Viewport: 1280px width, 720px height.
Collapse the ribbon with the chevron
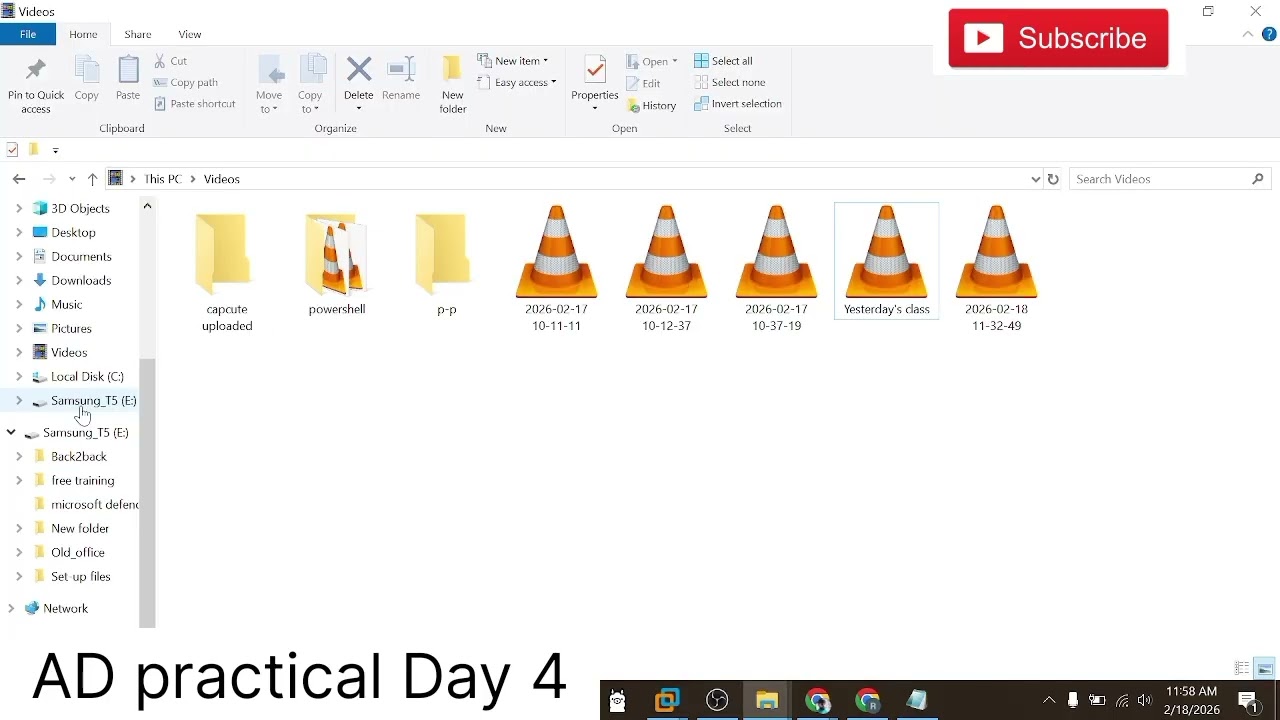click(x=1248, y=35)
